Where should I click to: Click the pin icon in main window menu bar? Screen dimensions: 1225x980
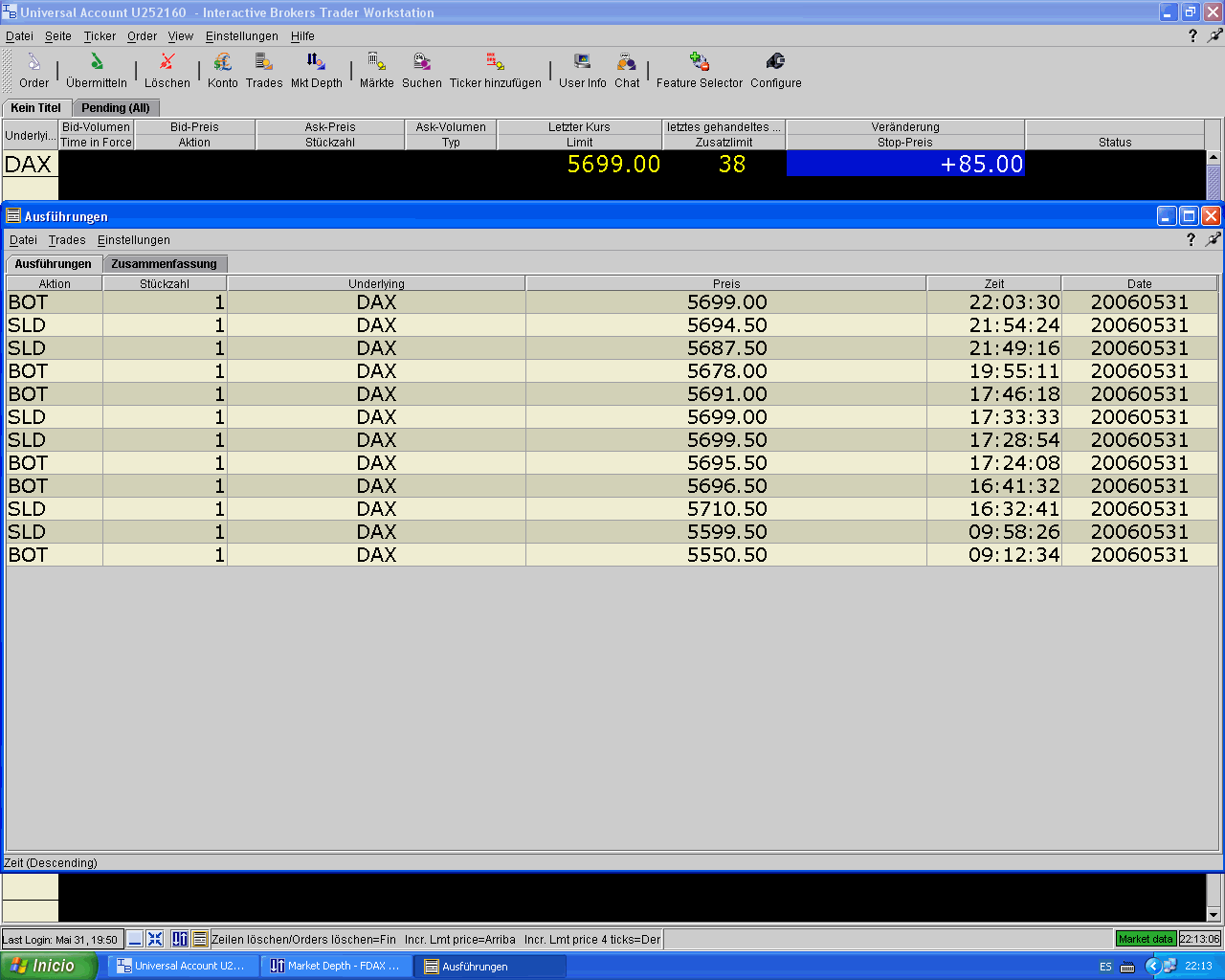coord(1214,35)
